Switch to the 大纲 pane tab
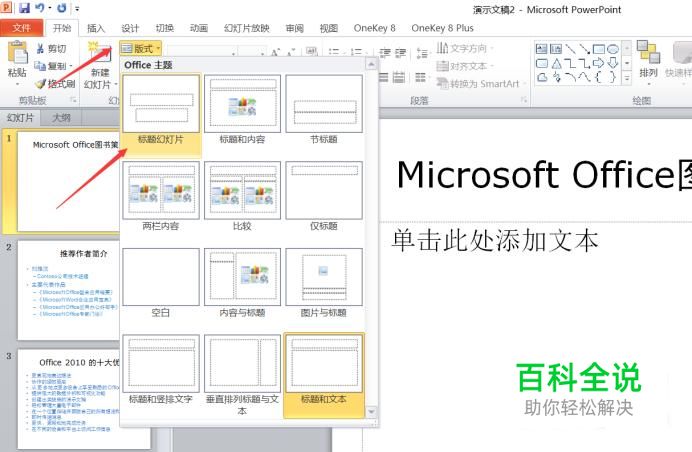The height and width of the screenshot is (452, 692). (61, 118)
